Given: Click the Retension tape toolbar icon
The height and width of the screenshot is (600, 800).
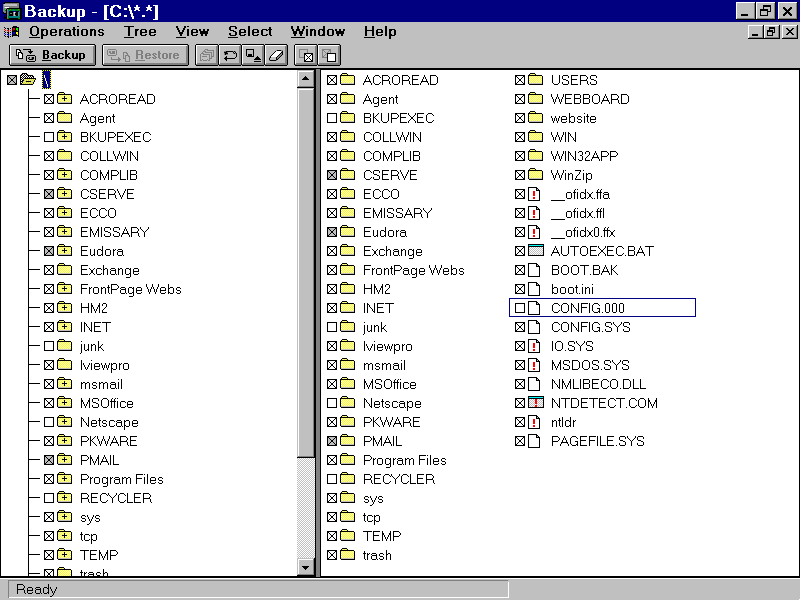Looking at the screenshot, I should pos(231,56).
